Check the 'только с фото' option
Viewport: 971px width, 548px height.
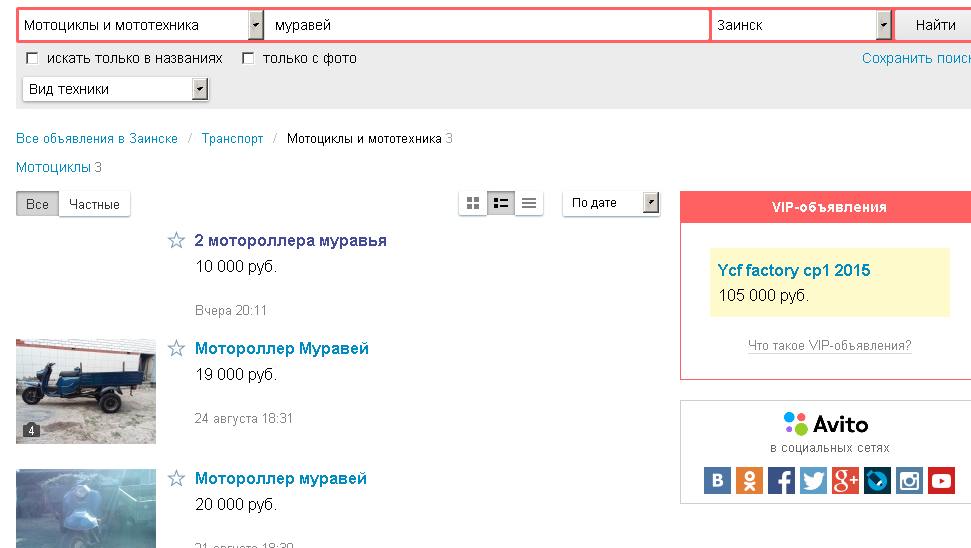click(x=248, y=58)
